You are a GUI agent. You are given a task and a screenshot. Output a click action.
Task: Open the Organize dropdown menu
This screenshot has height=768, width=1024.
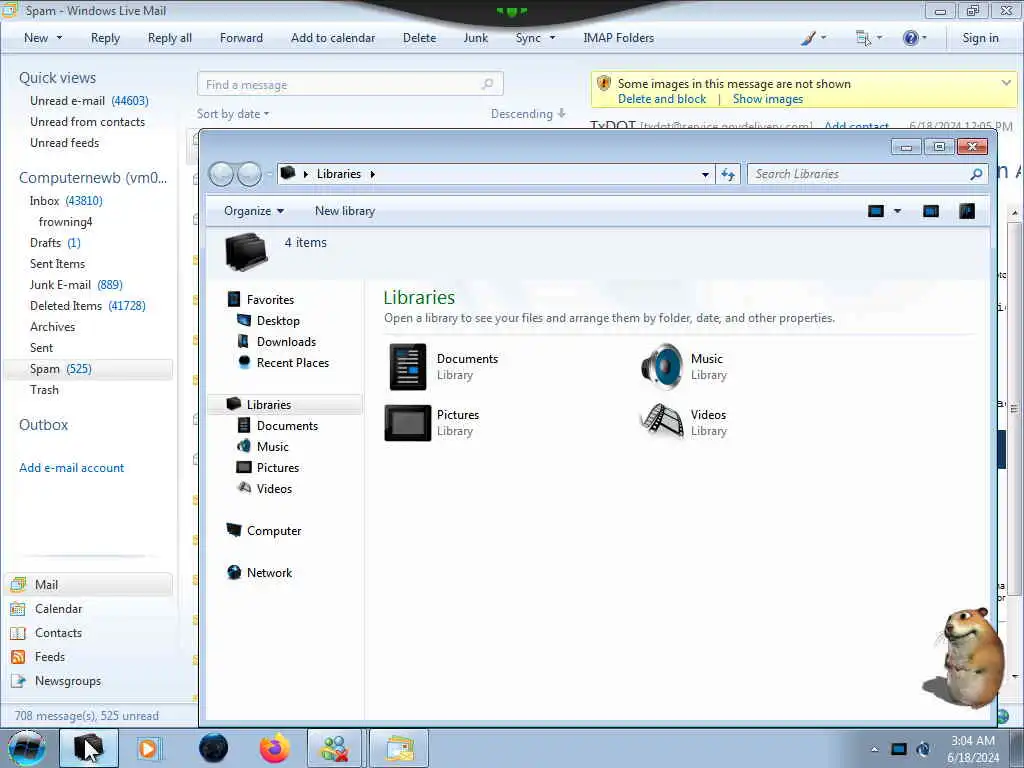(x=254, y=211)
